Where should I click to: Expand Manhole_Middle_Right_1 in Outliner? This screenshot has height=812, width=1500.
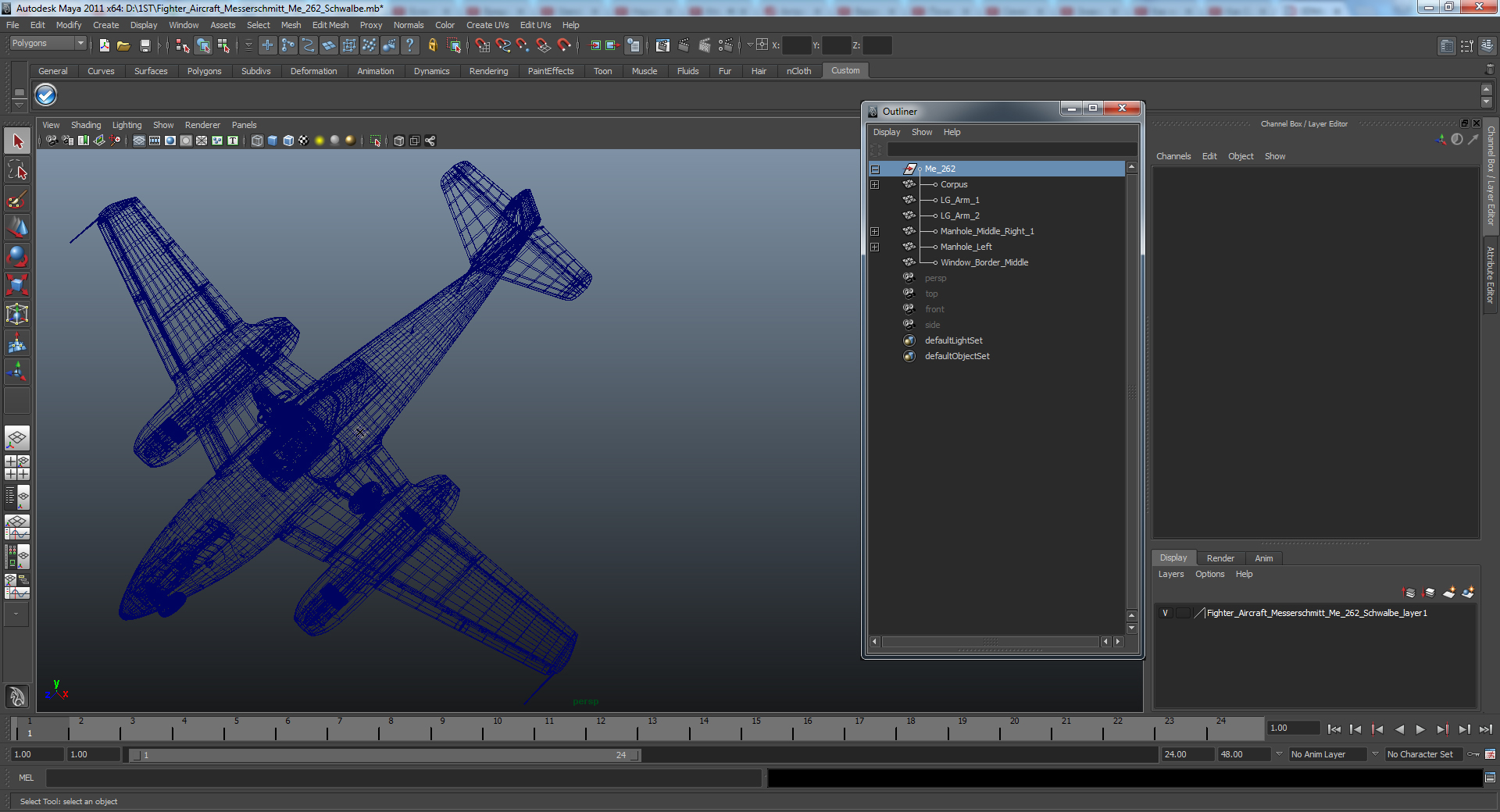click(875, 232)
